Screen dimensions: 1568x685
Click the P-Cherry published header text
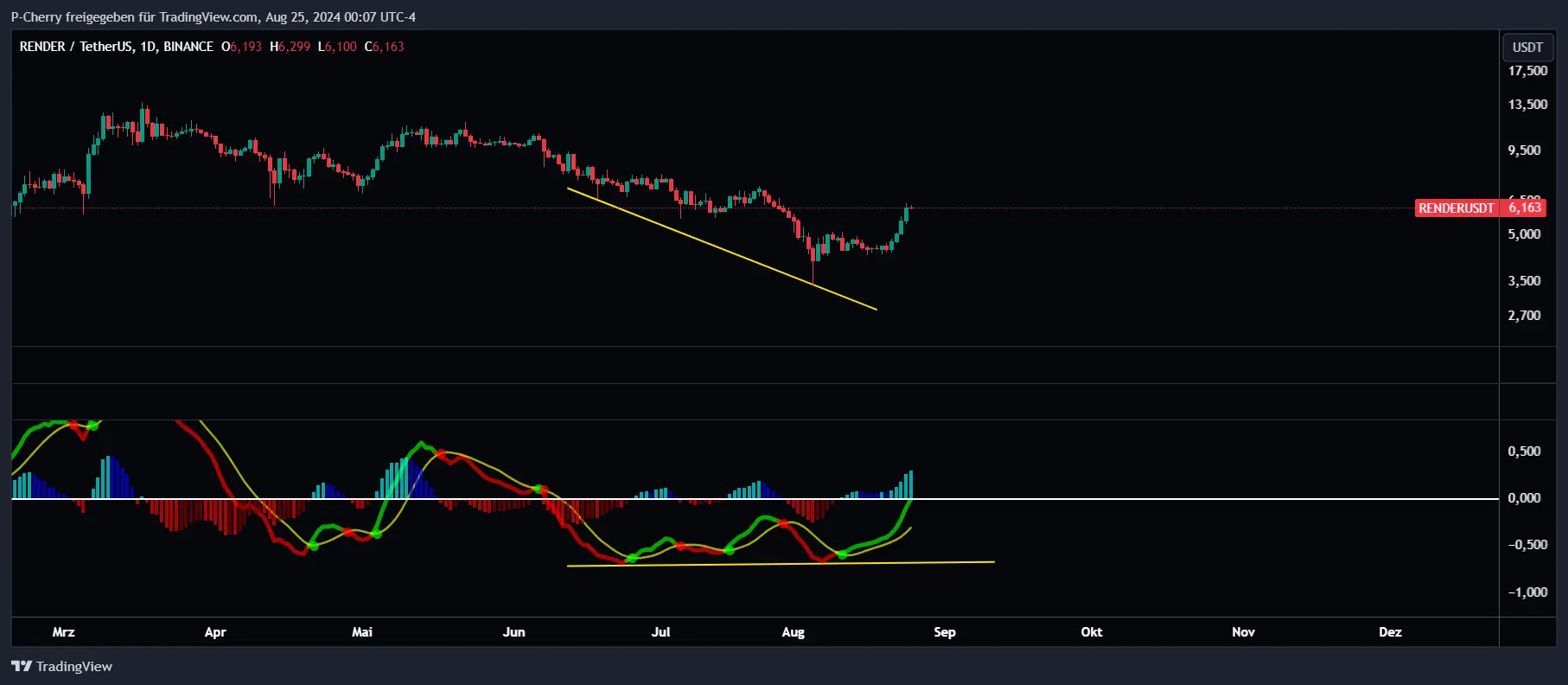coord(213,16)
